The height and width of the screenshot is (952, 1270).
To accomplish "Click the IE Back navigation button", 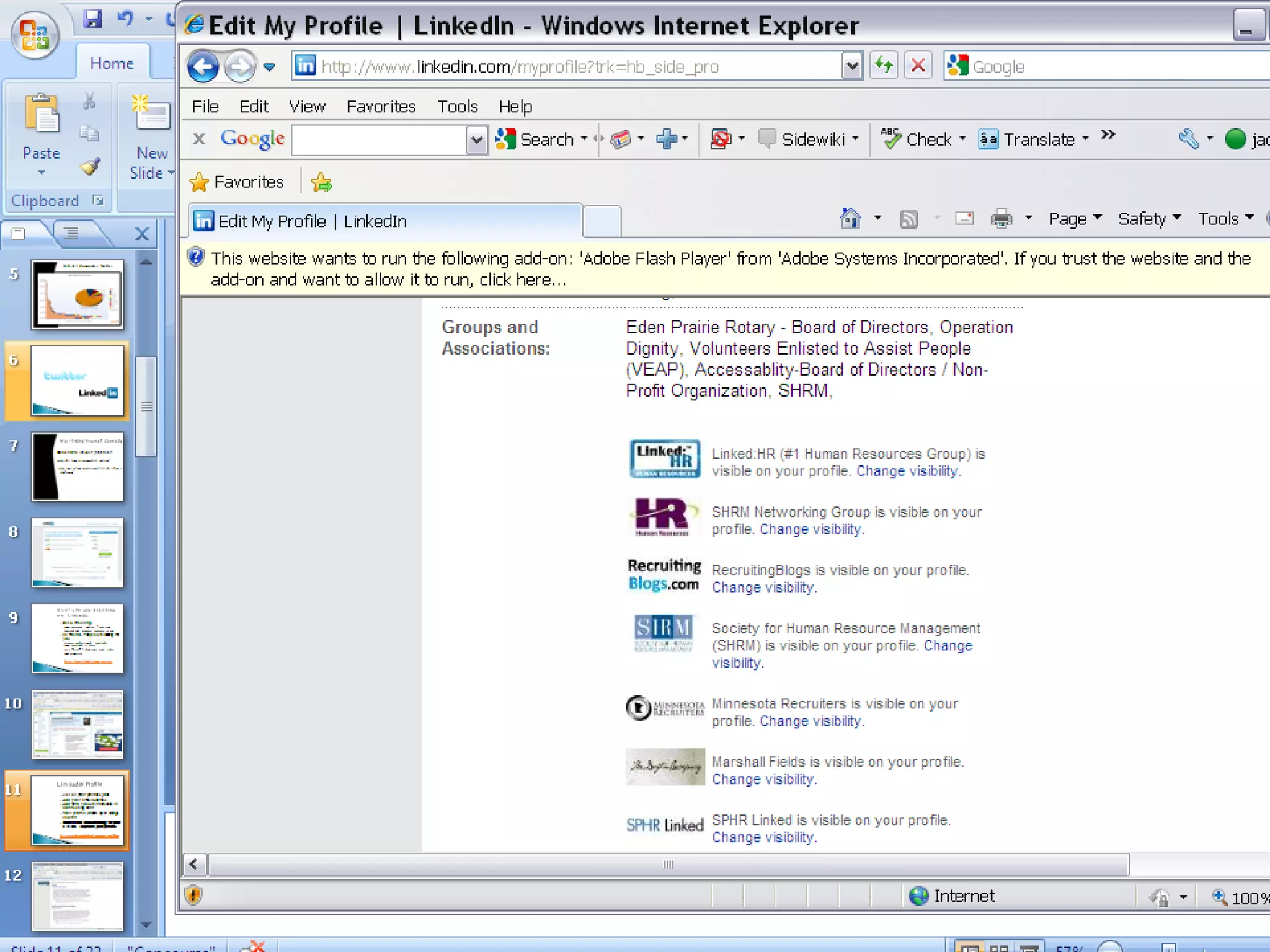I will coord(203,66).
